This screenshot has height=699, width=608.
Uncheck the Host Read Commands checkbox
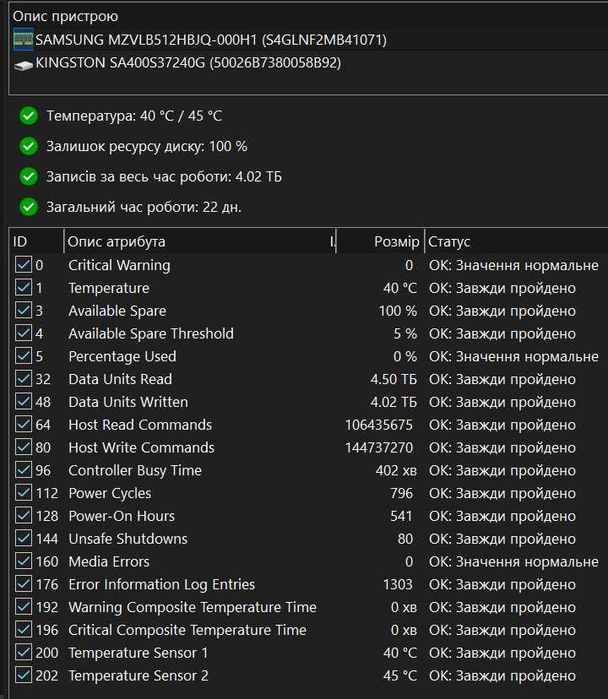23,424
